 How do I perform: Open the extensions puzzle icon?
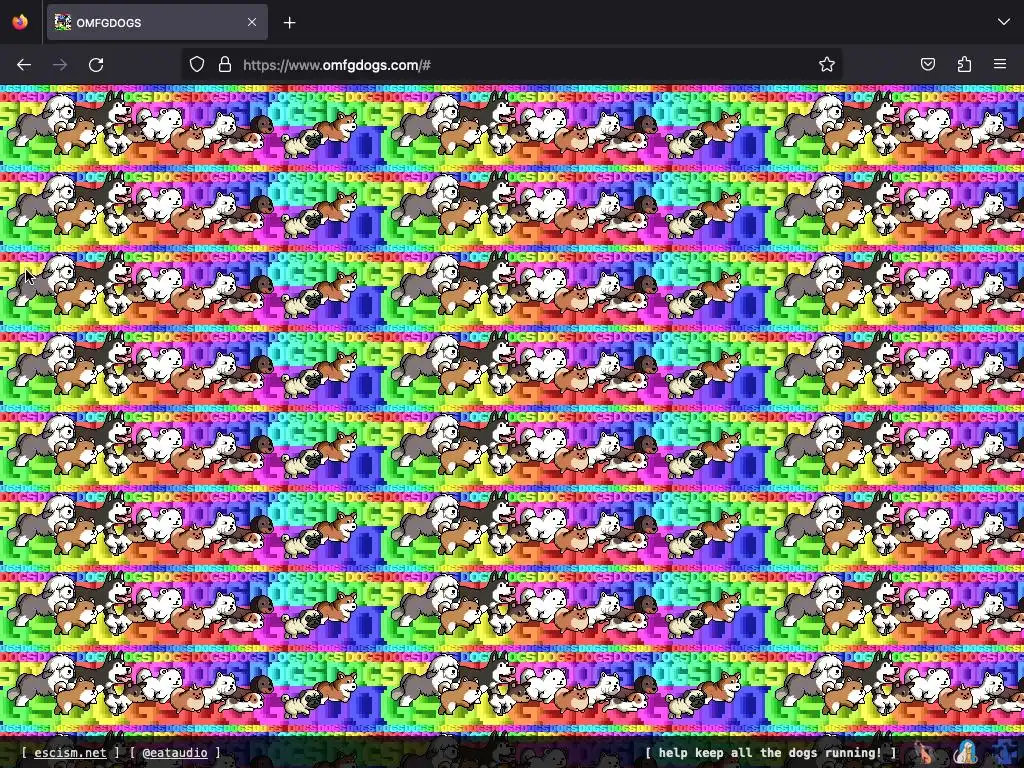[964, 64]
